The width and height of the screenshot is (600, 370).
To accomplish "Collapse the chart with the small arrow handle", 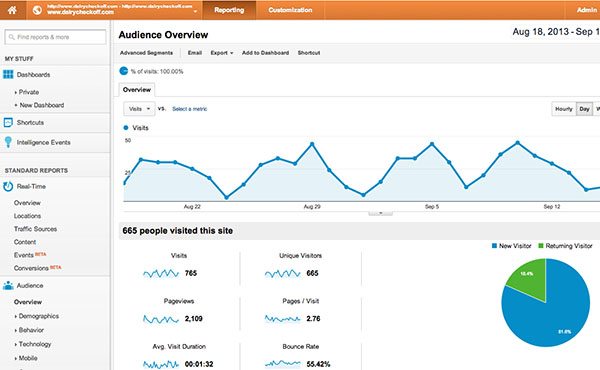I will point(380,213).
